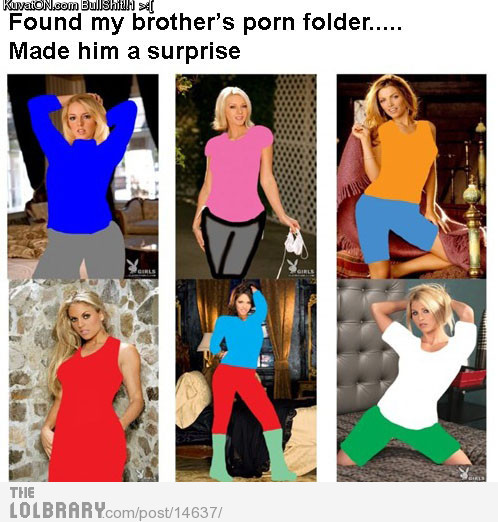498x522 pixels.
Task: Click the "Made him a surprise" caption
Action: (x=125, y=51)
